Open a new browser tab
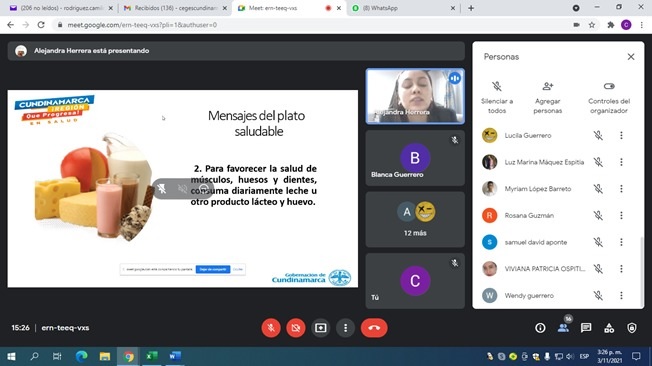 pos(471,8)
